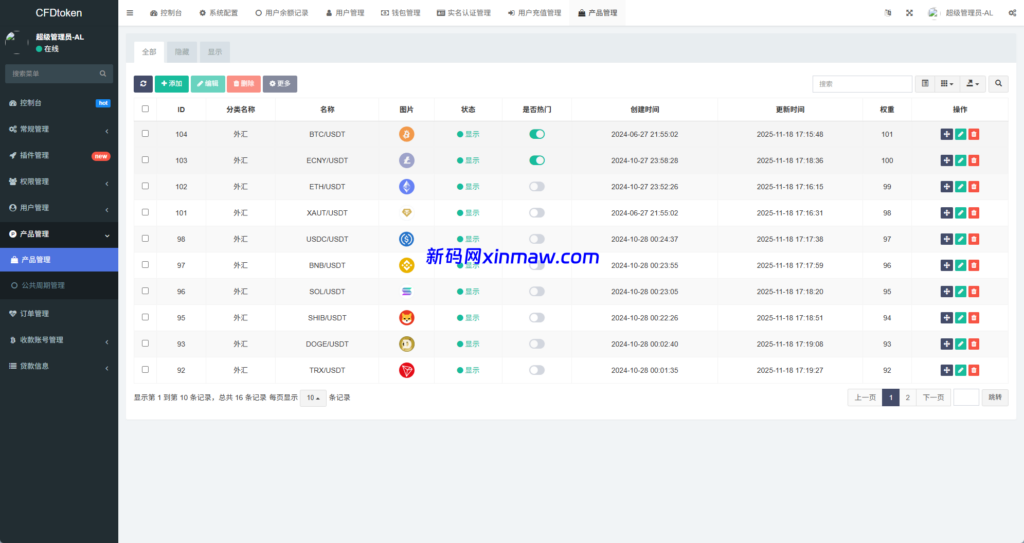The width and height of the screenshot is (1024, 543).
Task: Delete the TRX/USDT row
Action: 974,370
